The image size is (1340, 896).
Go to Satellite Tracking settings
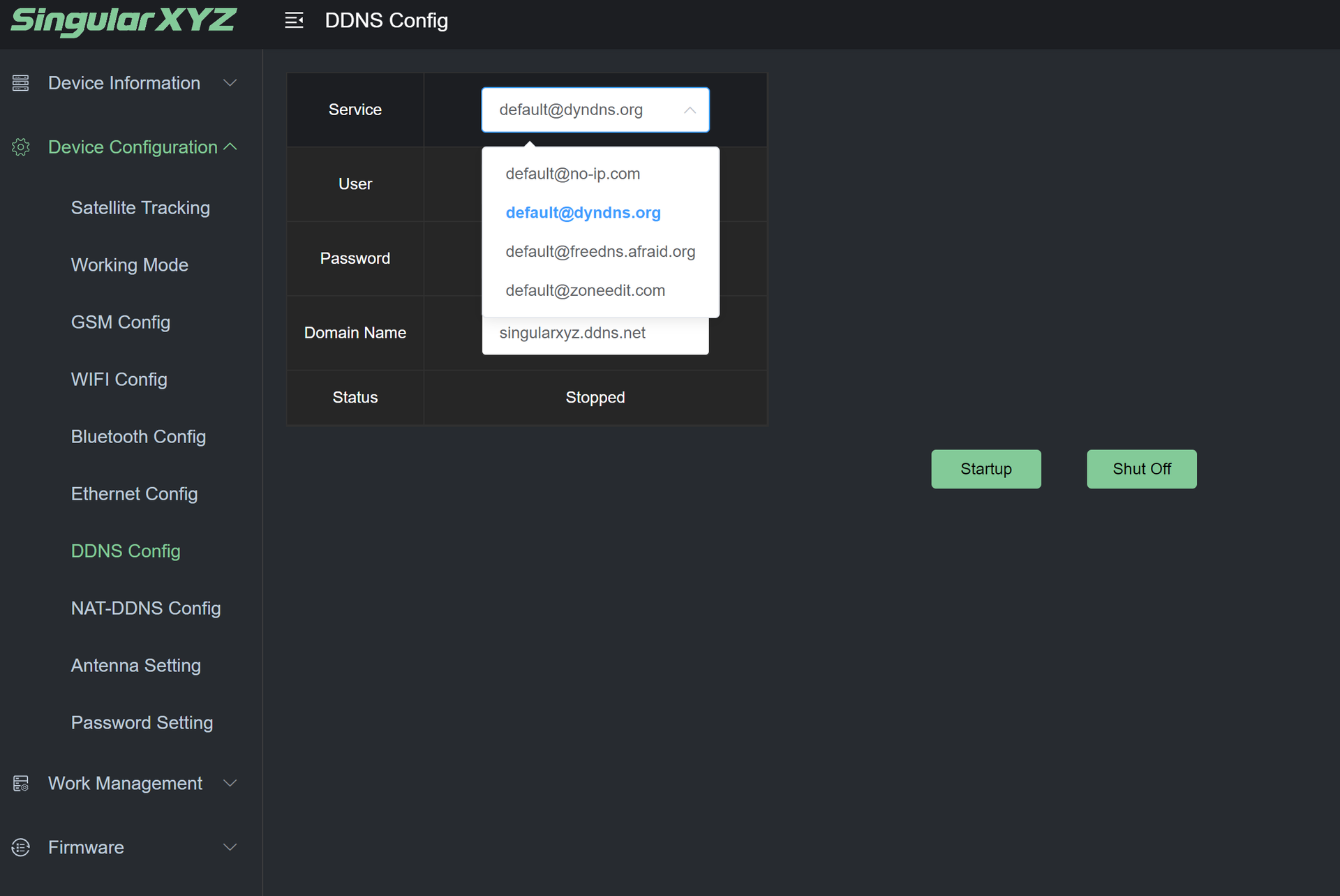[140, 208]
